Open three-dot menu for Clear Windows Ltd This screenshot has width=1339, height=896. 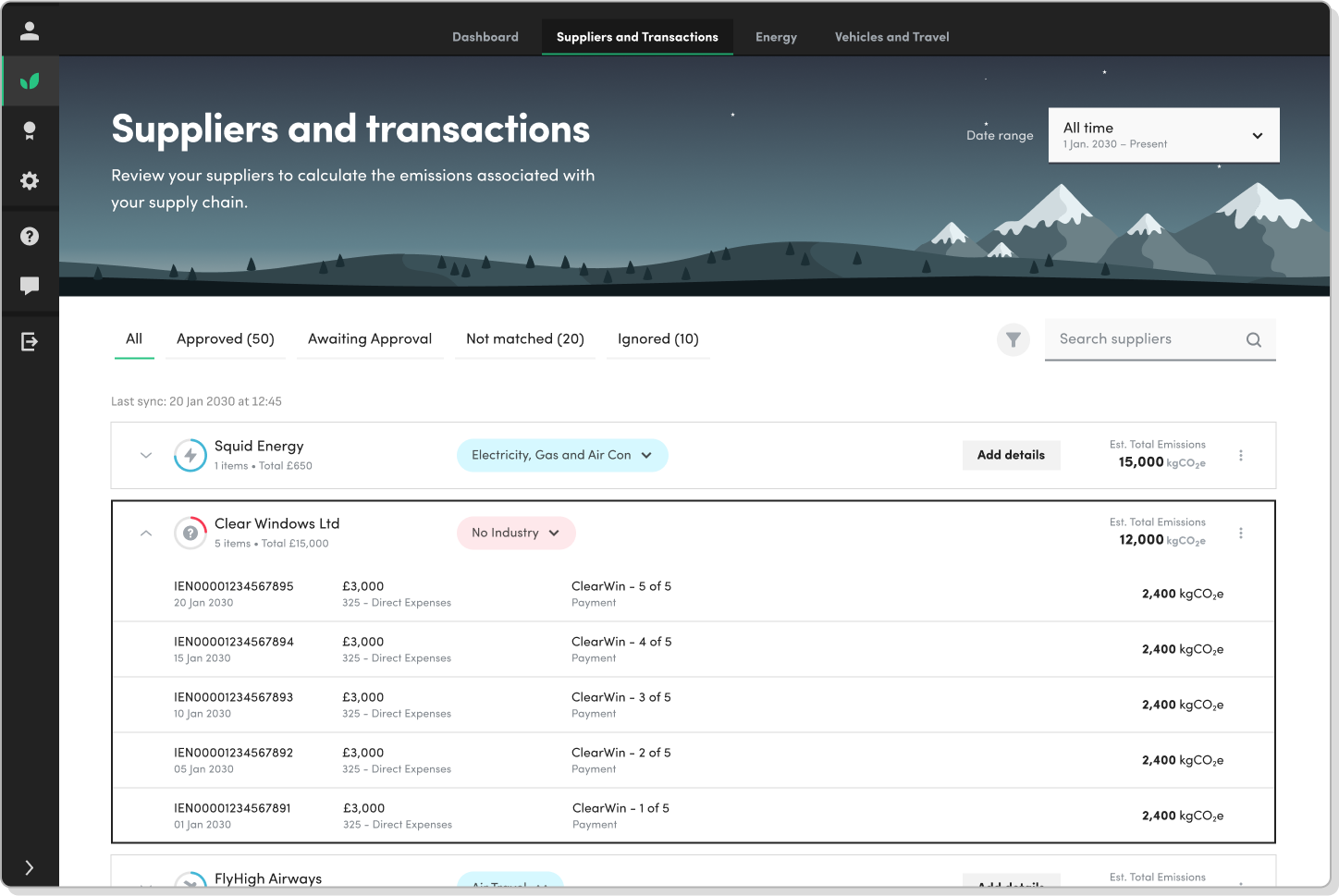pos(1241,534)
